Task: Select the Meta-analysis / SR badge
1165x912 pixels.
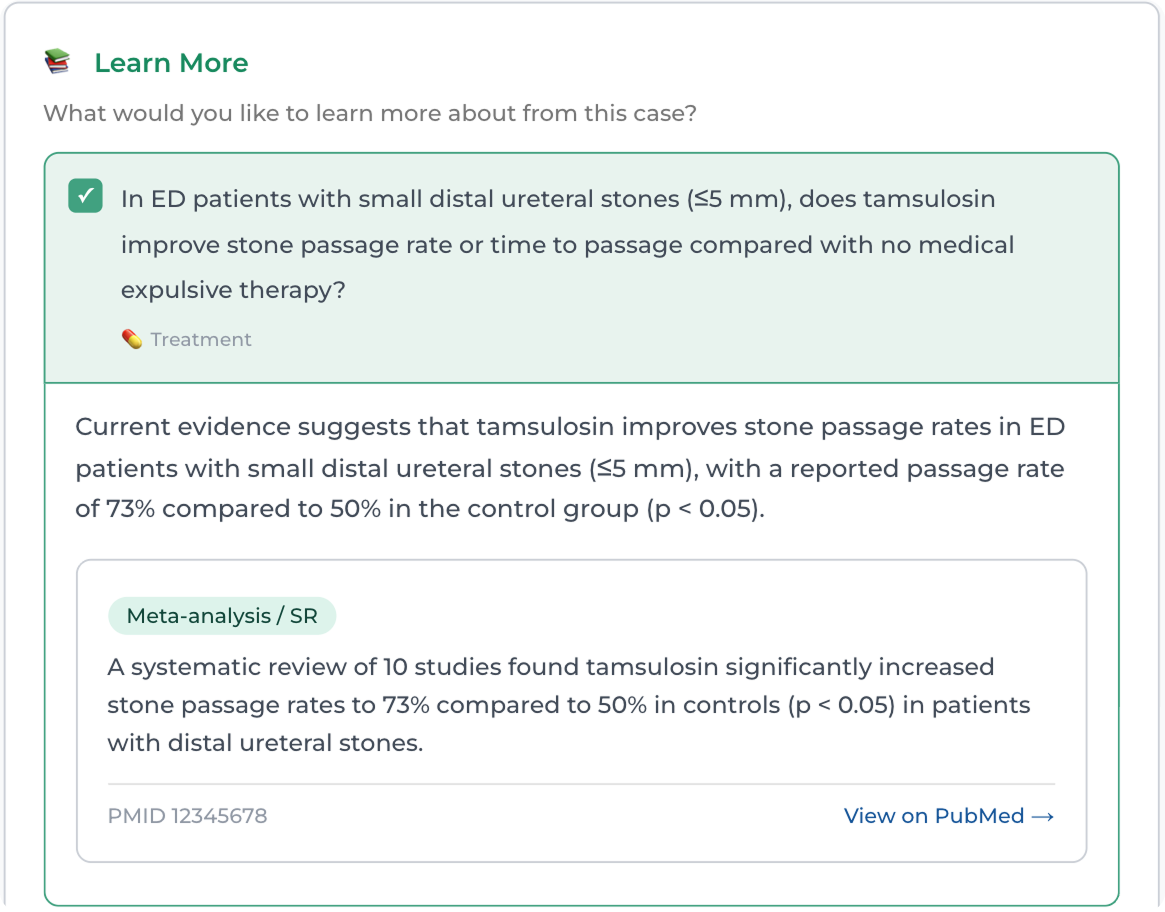Action: 222,616
